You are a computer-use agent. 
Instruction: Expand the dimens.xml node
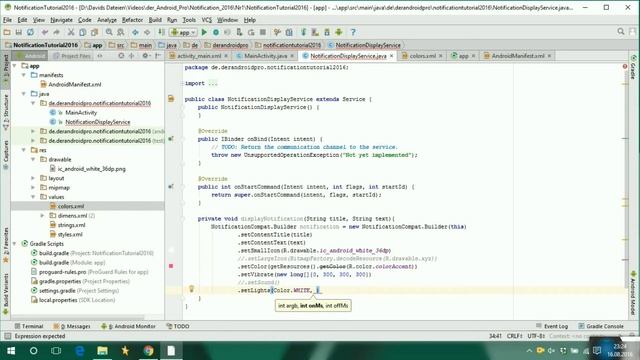(x=42, y=216)
